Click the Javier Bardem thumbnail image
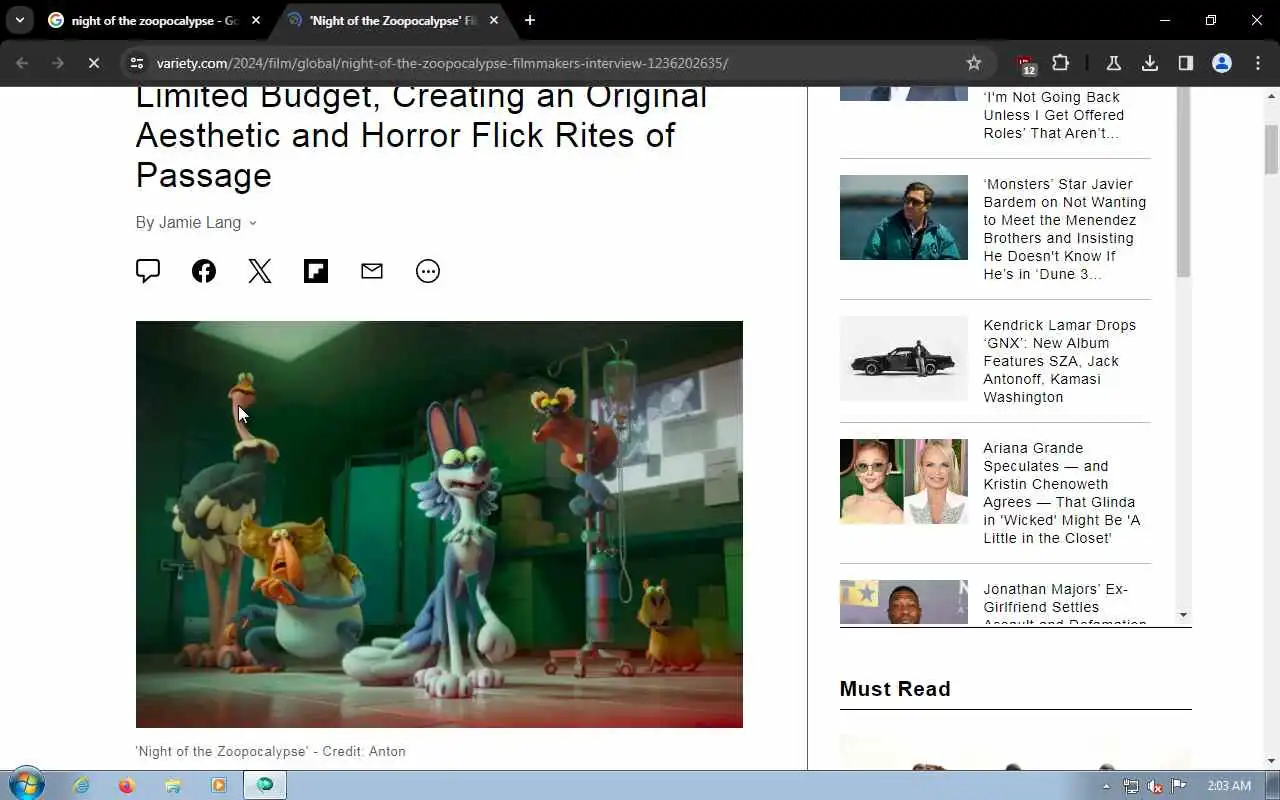 [x=904, y=217]
